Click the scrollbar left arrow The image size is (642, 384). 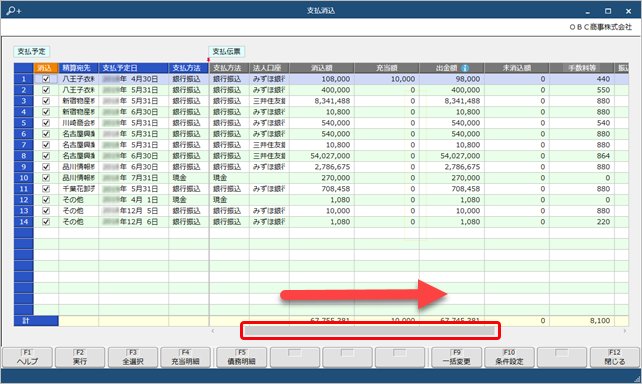212,331
